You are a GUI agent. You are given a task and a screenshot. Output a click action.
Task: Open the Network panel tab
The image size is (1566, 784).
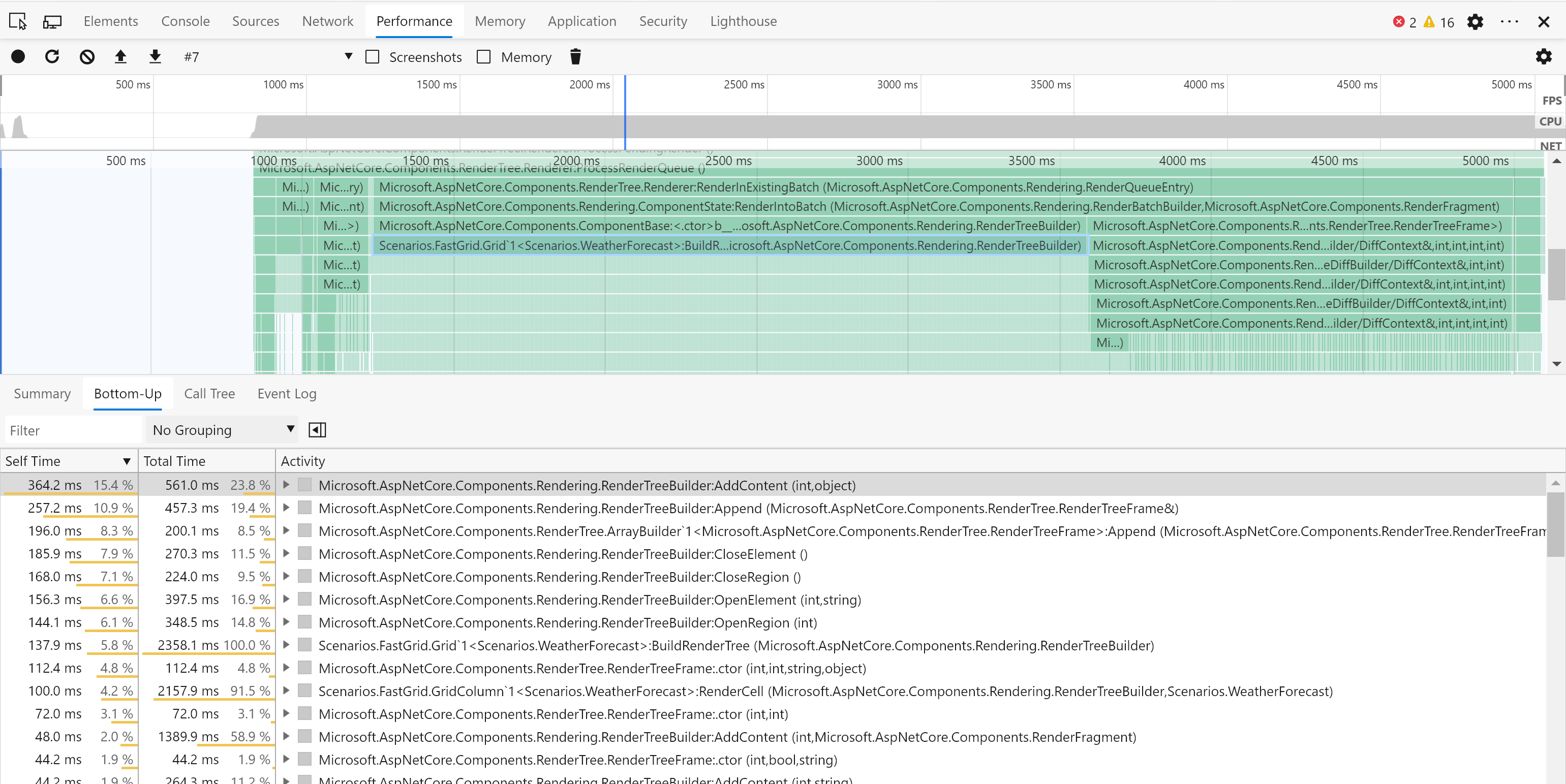327,22
